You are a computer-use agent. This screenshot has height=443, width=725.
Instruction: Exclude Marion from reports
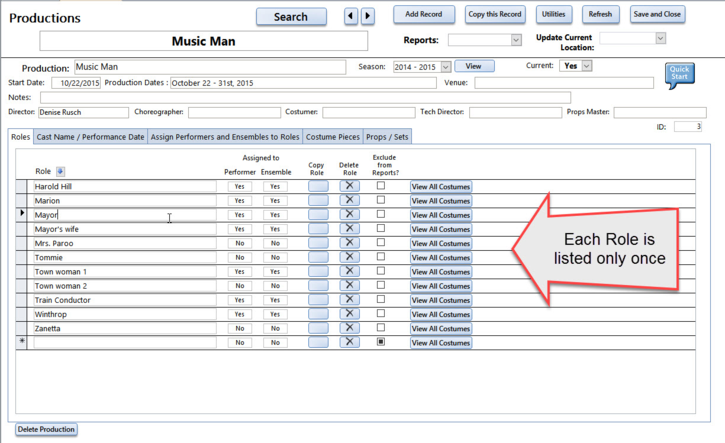[381, 200]
